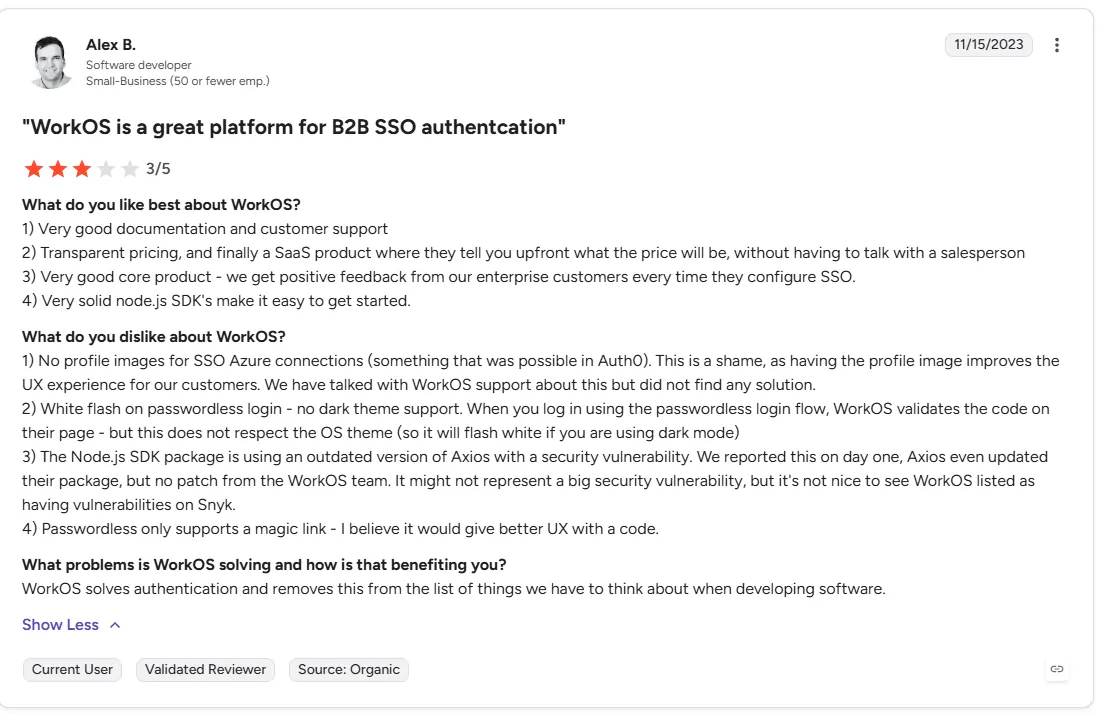The height and width of the screenshot is (714, 1099).
Task: Click the 3/5 rating text
Action: click(x=158, y=169)
